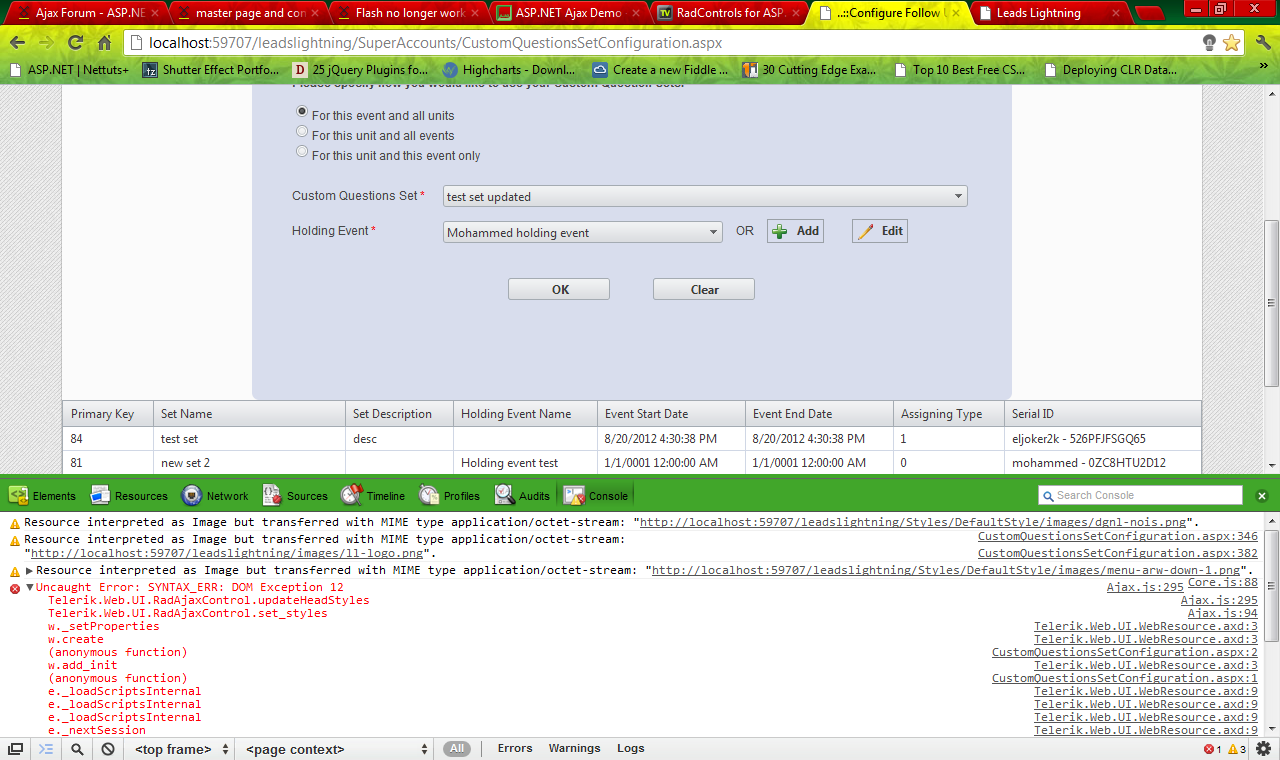
Task: Open the page context selector dropdown
Action: point(336,749)
